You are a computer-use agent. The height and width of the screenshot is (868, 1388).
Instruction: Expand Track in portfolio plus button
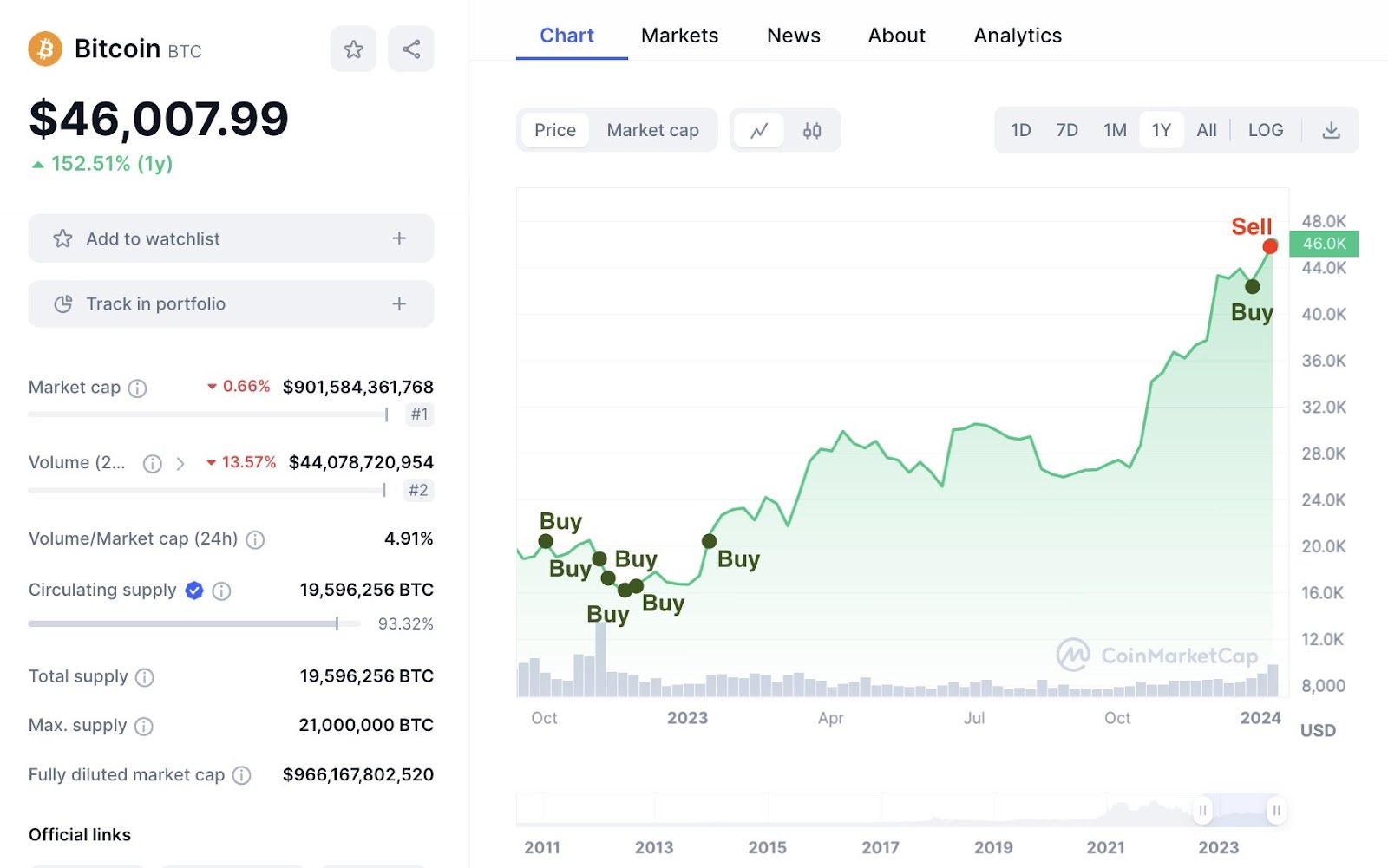399,304
